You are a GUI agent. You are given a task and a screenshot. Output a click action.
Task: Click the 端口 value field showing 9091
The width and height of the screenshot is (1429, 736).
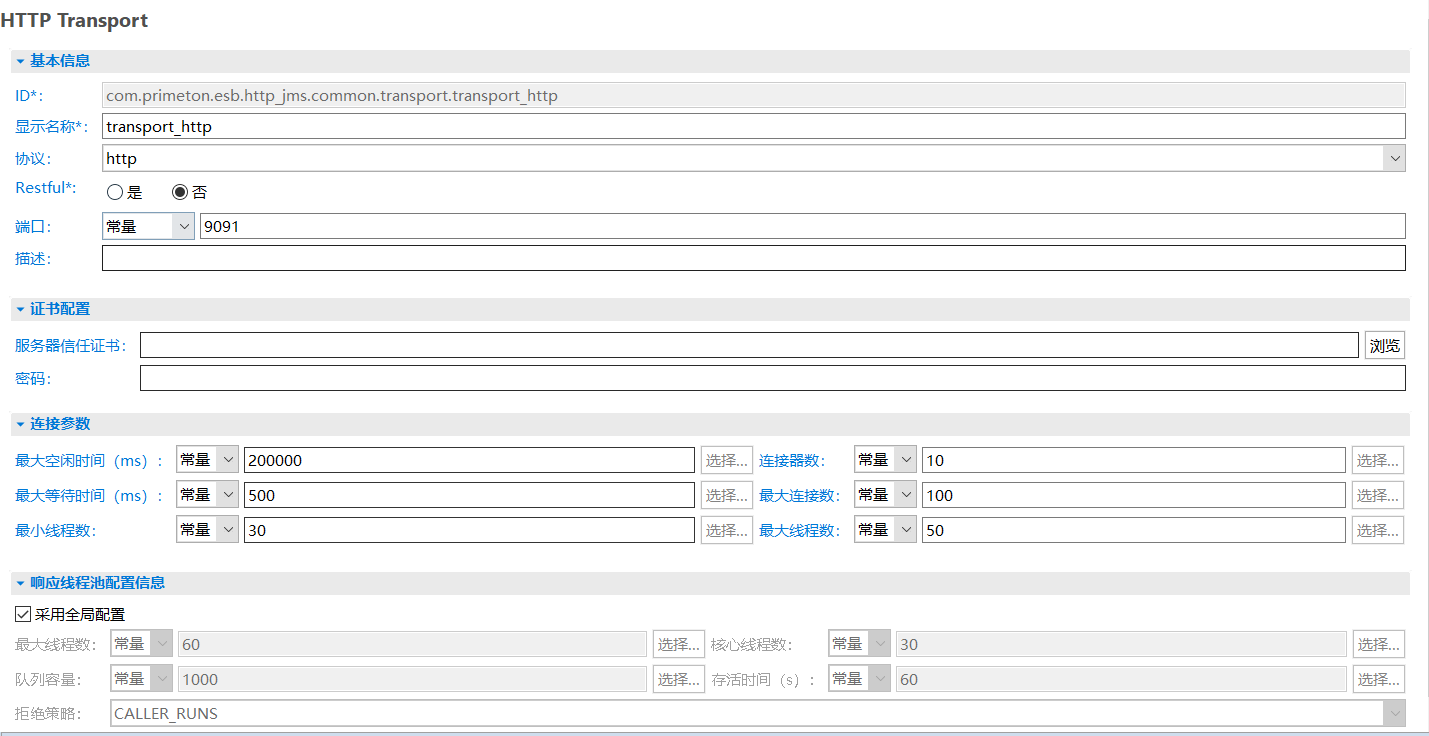pyautogui.click(x=802, y=227)
